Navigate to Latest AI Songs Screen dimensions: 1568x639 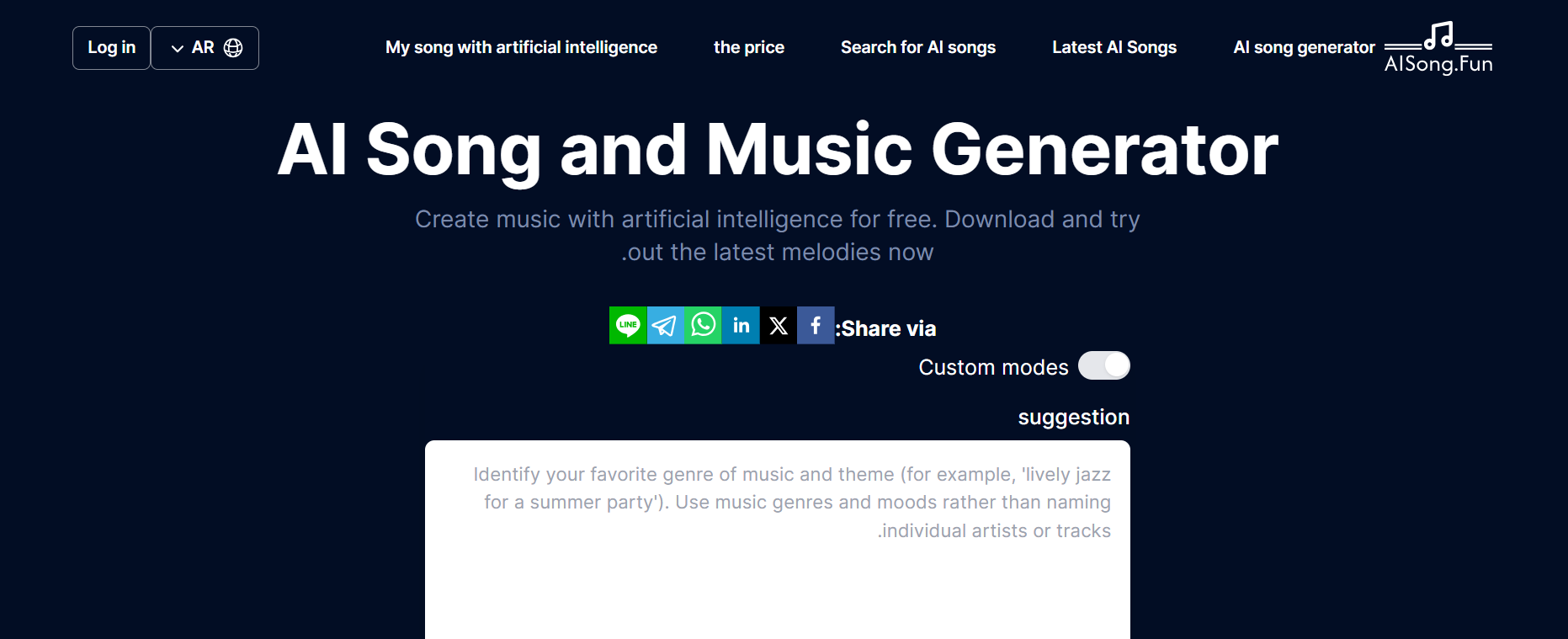click(x=1114, y=48)
